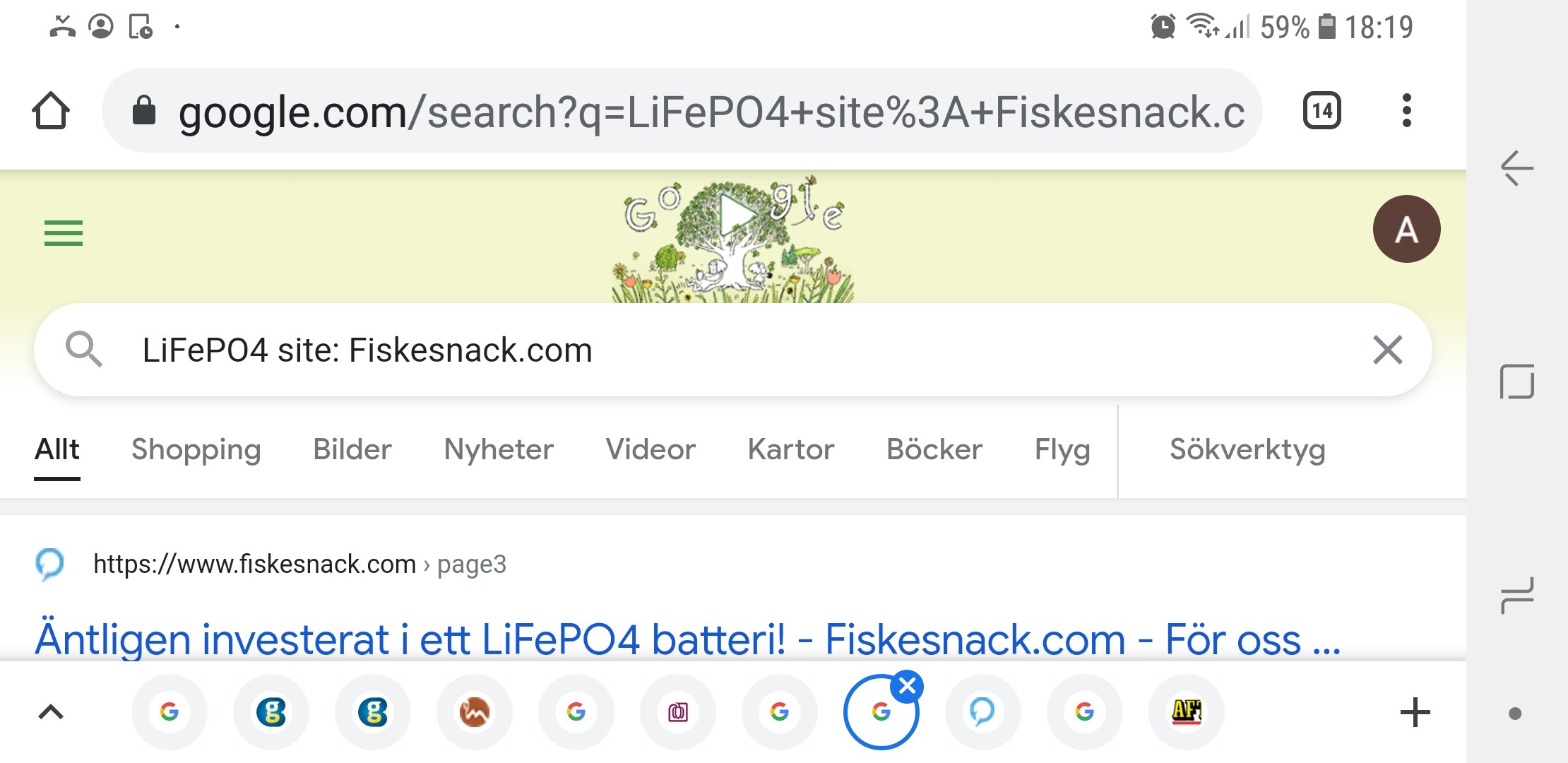Switch to the Shopping results tab
Screen dimensions: 1568x763
click(x=196, y=450)
